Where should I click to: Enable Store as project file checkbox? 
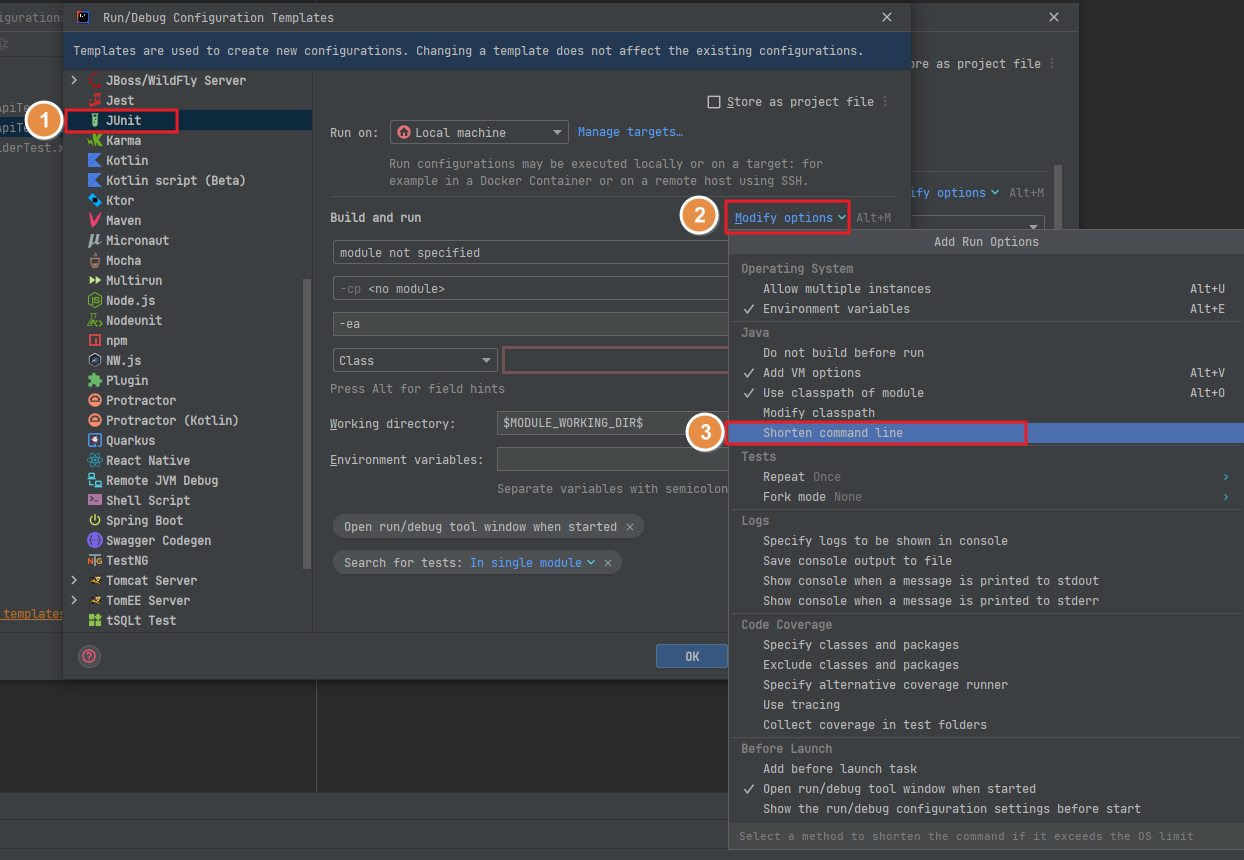click(714, 102)
